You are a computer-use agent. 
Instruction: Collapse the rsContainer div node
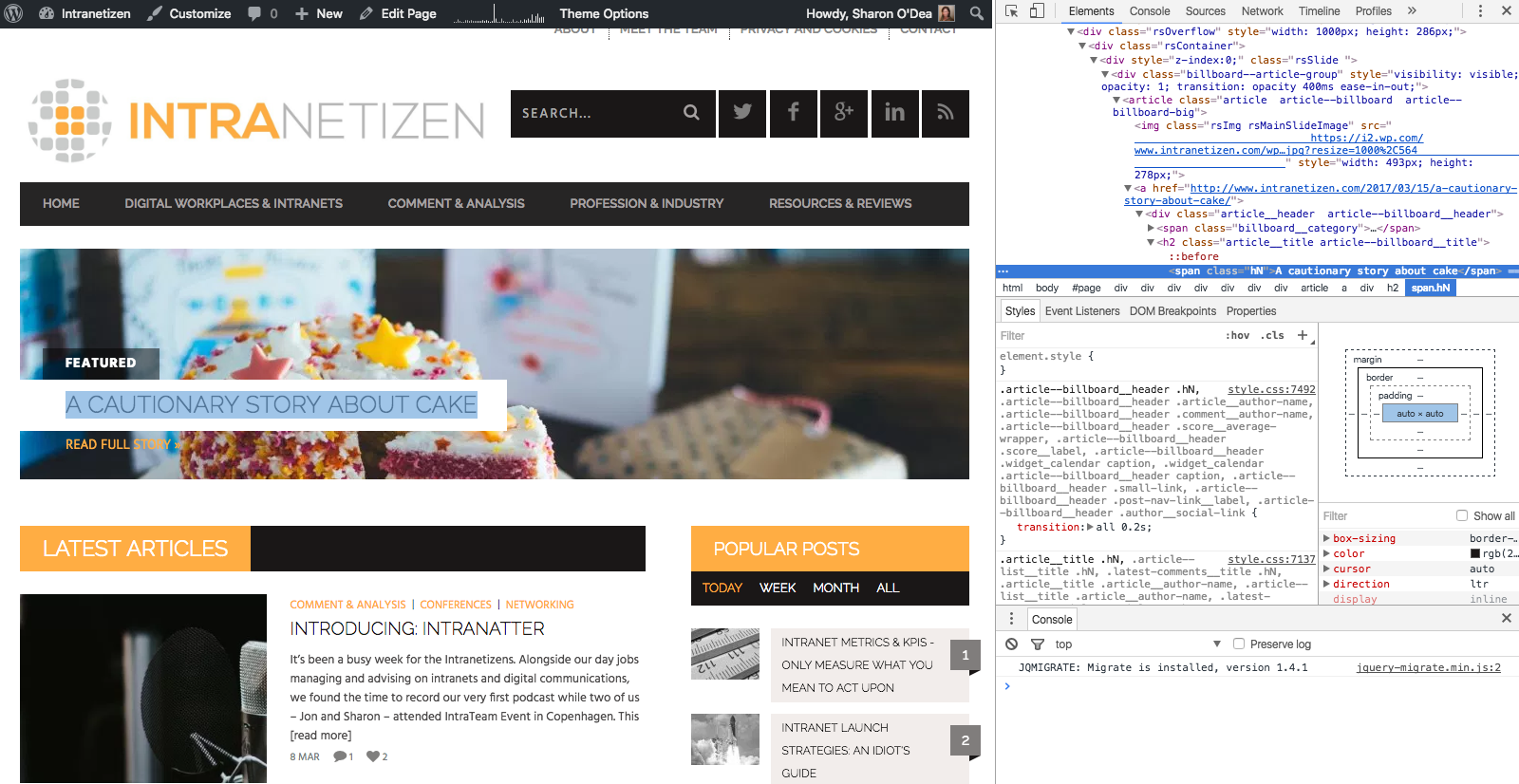(1082, 46)
